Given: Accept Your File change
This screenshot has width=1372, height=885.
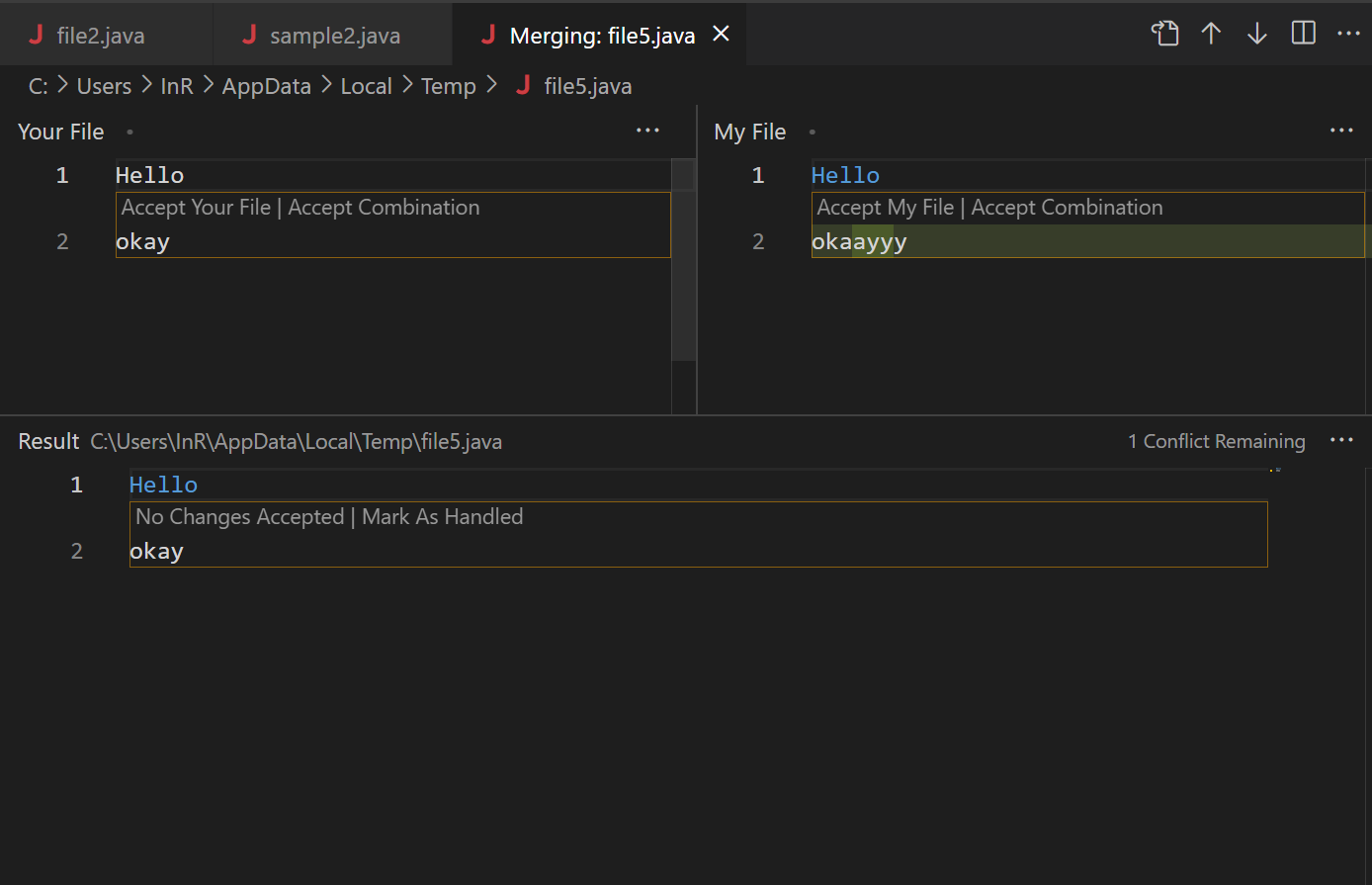Looking at the screenshot, I should 196,208.
